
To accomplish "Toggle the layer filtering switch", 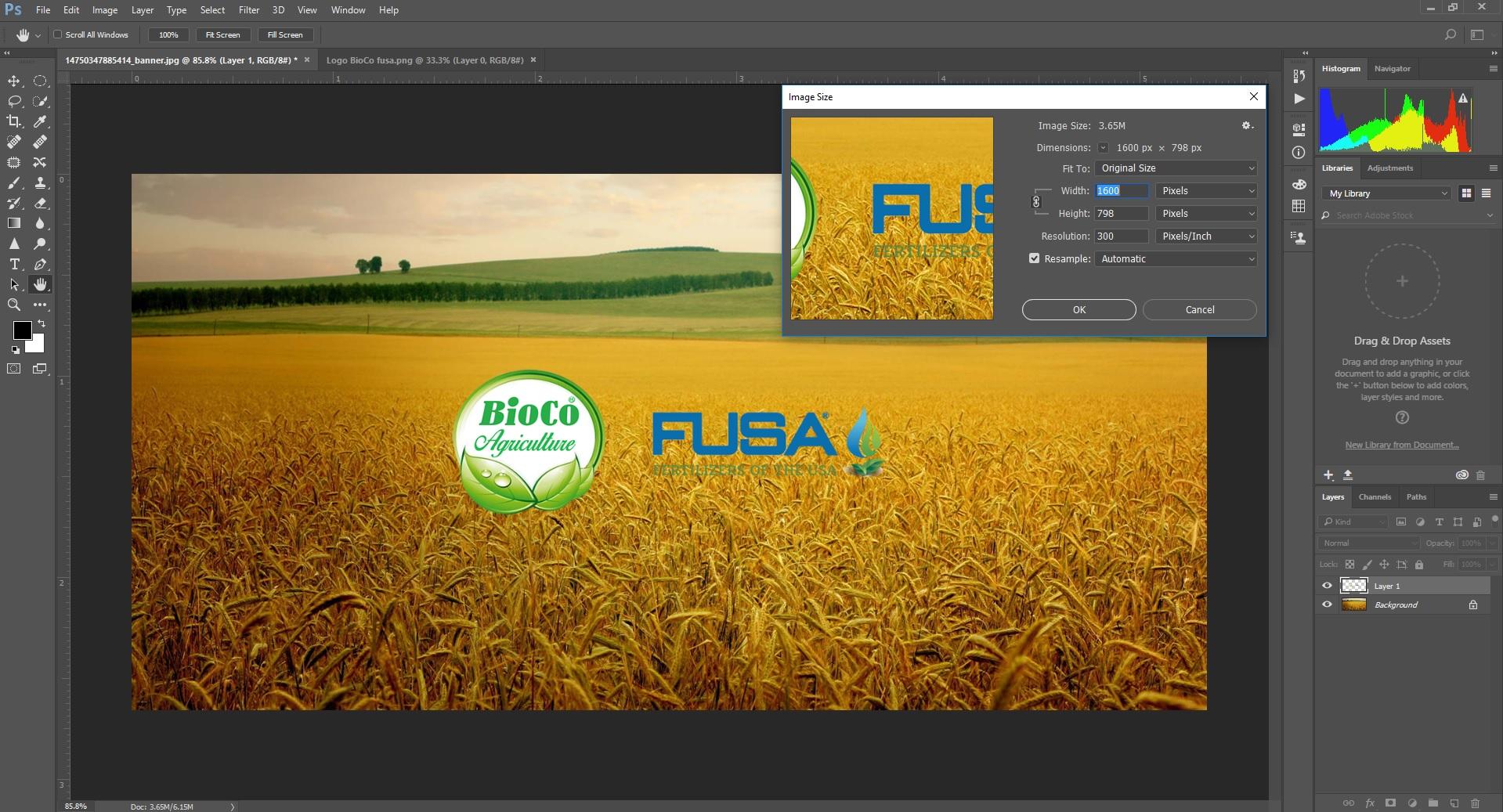I will tap(1494, 520).
